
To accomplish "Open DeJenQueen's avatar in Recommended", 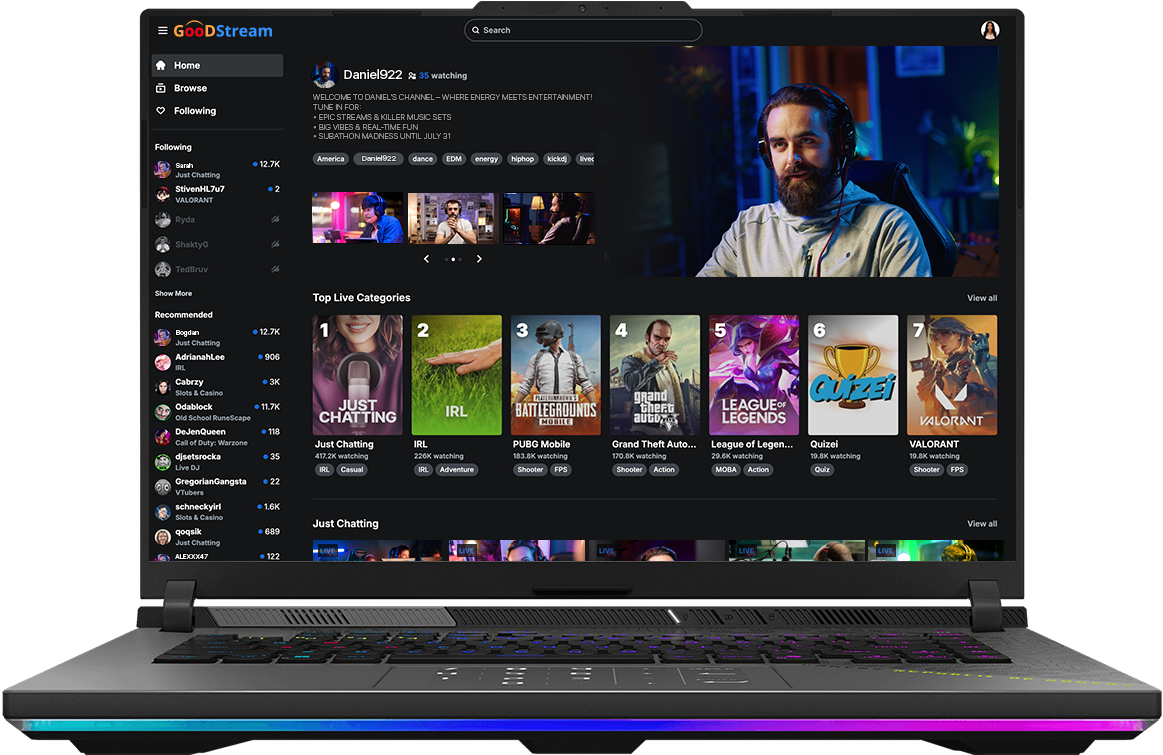I will click(162, 437).
